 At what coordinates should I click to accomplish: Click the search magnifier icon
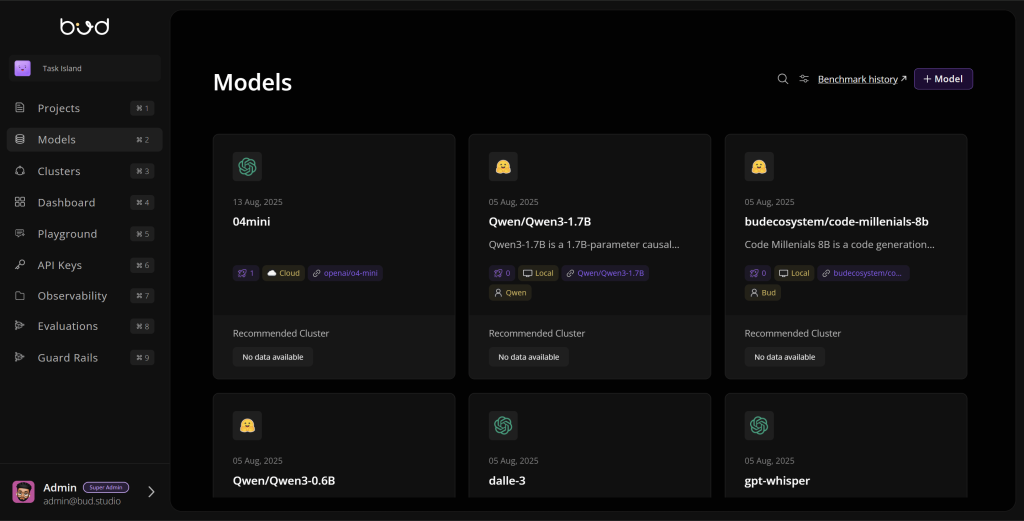coord(783,79)
